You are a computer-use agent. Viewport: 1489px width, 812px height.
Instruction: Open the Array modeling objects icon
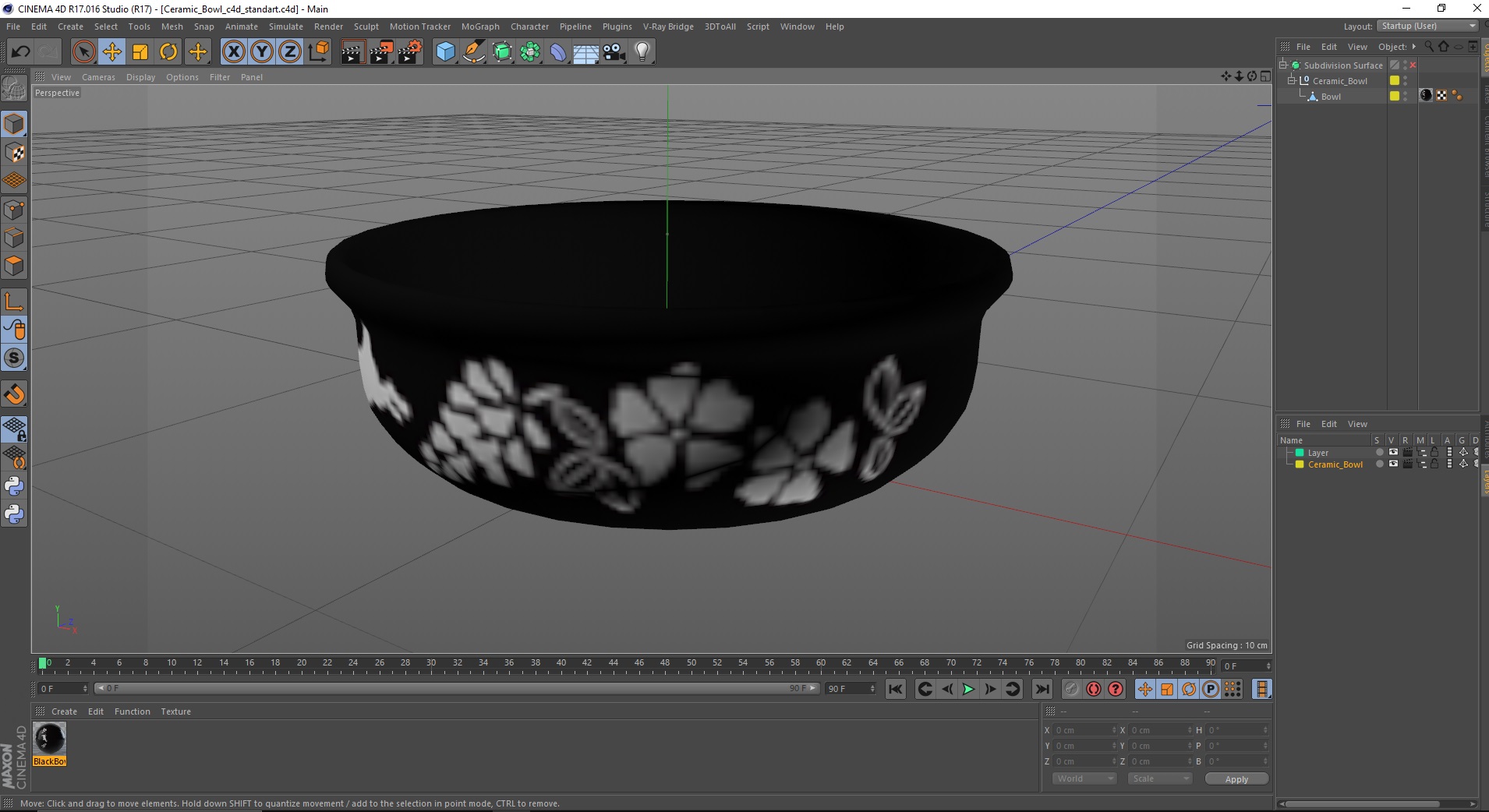click(x=530, y=52)
